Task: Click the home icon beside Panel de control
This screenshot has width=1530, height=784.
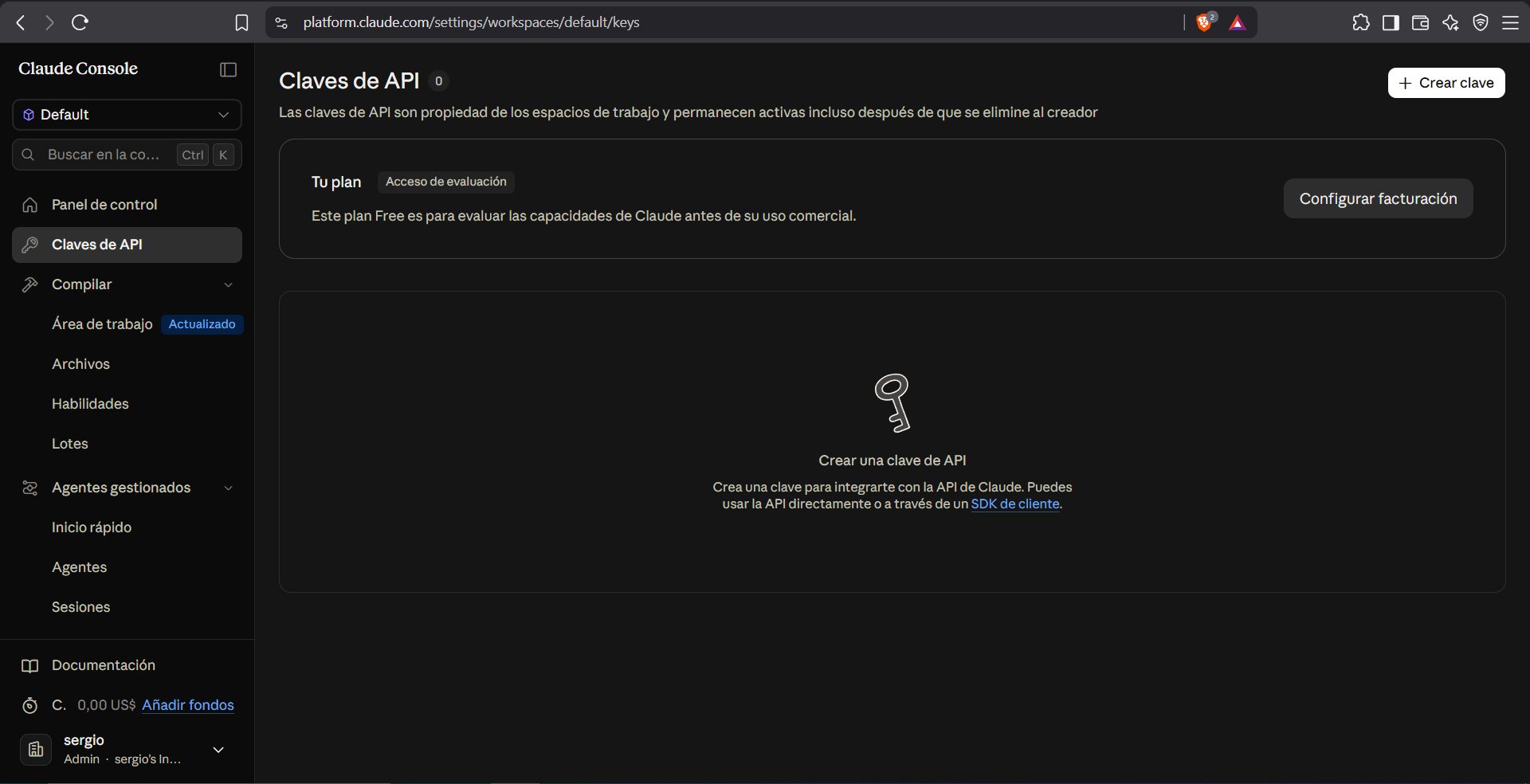Action: point(30,205)
